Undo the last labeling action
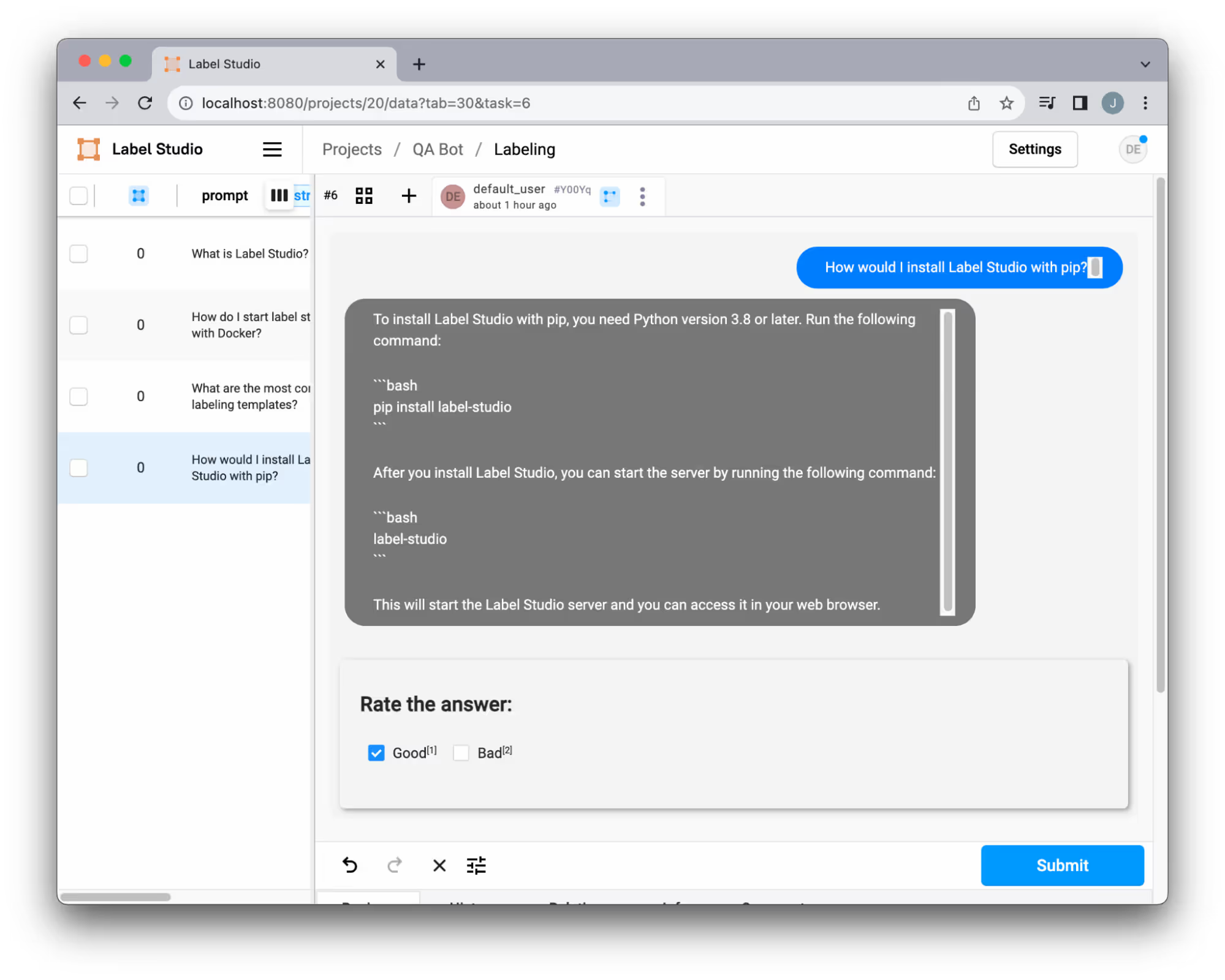Screen dimensions: 1225x980 pyautogui.click(x=350, y=865)
